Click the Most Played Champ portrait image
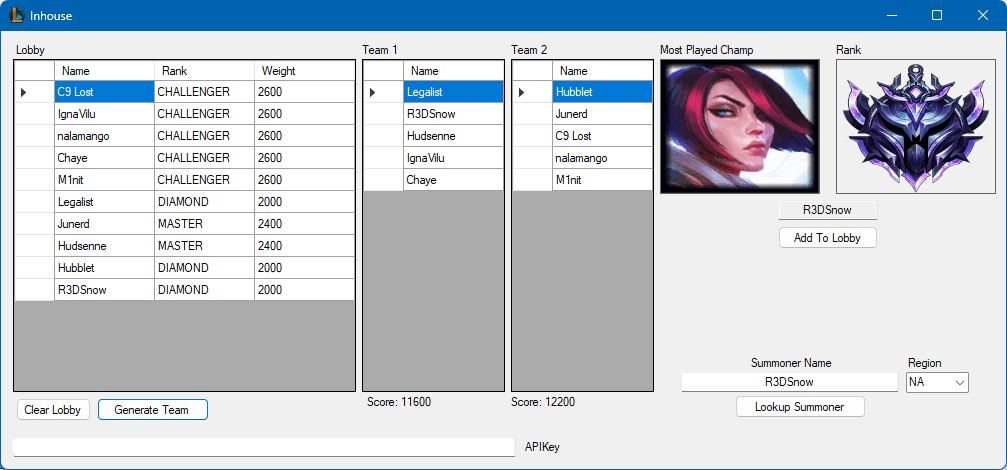Screen dimensions: 1007x470 [739, 126]
